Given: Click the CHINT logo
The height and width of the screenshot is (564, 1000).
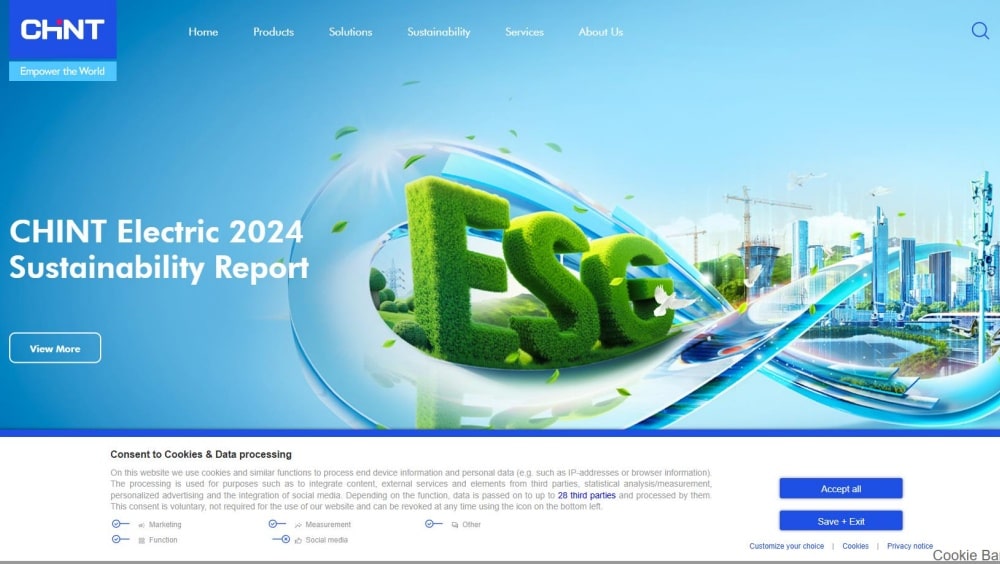Looking at the screenshot, I should pos(62,30).
